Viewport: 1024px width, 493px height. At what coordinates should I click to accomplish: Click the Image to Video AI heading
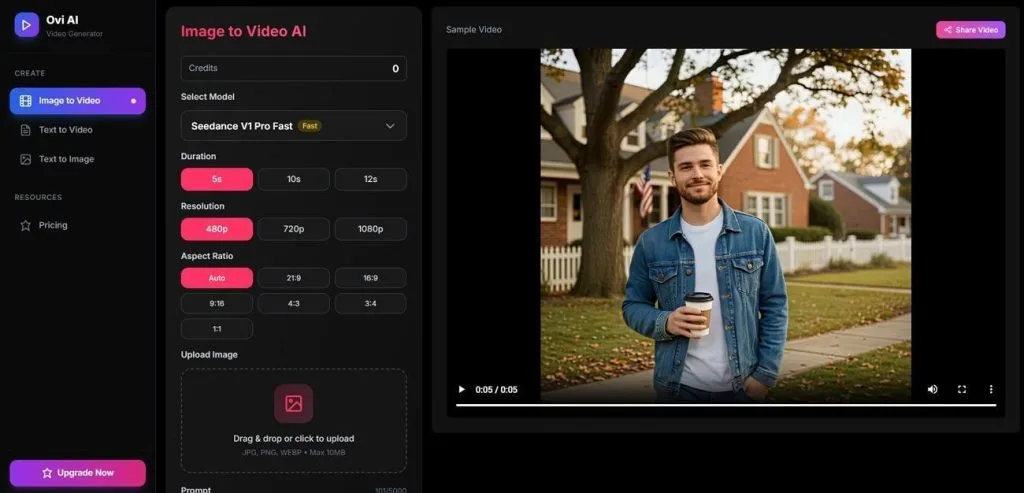pos(244,31)
